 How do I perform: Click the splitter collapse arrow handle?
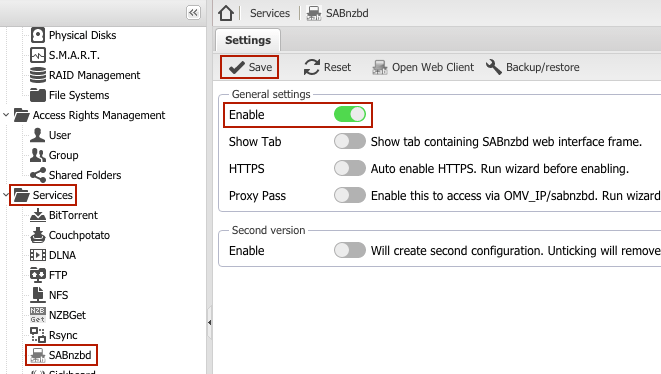[210, 323]
